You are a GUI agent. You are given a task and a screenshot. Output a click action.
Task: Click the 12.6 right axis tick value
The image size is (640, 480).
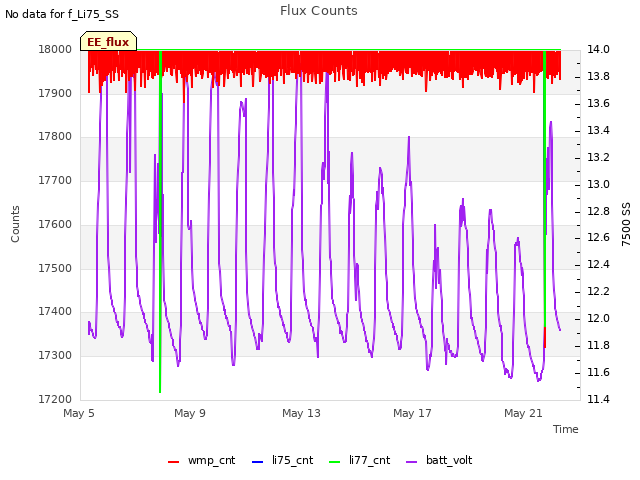click(x=598, y=238)
